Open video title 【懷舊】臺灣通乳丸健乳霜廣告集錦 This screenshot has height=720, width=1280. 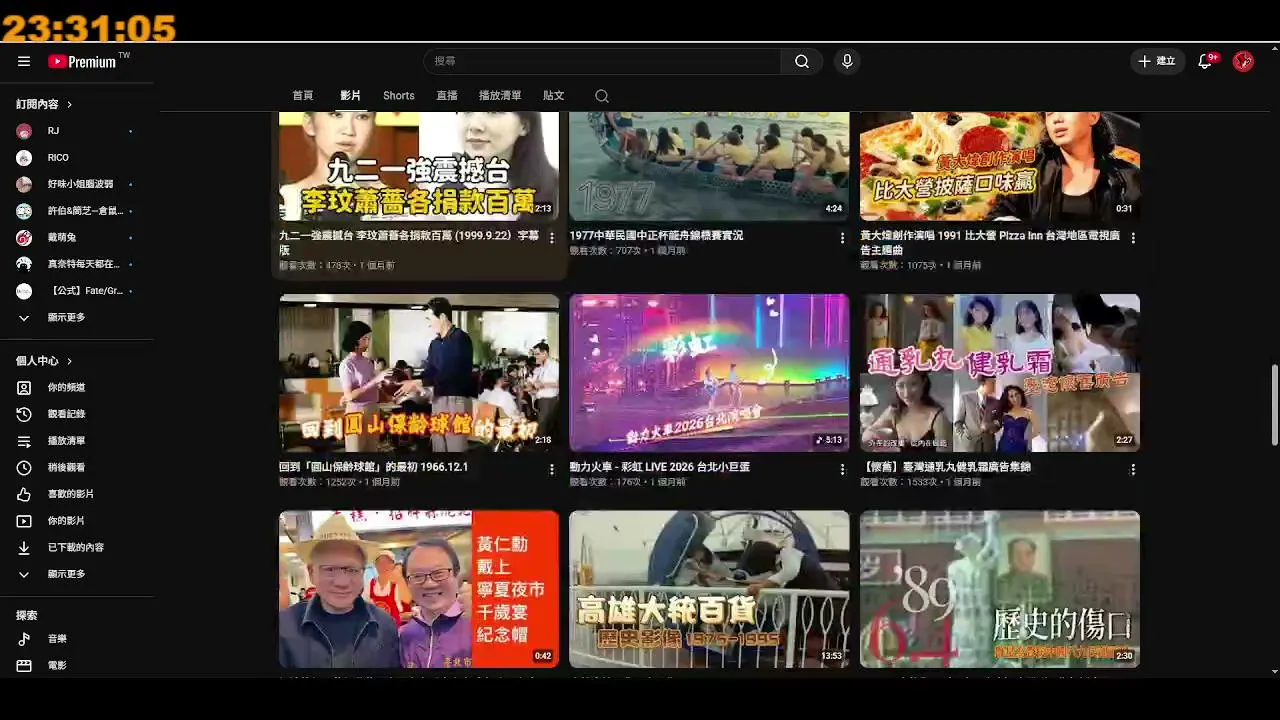point(946,467)
